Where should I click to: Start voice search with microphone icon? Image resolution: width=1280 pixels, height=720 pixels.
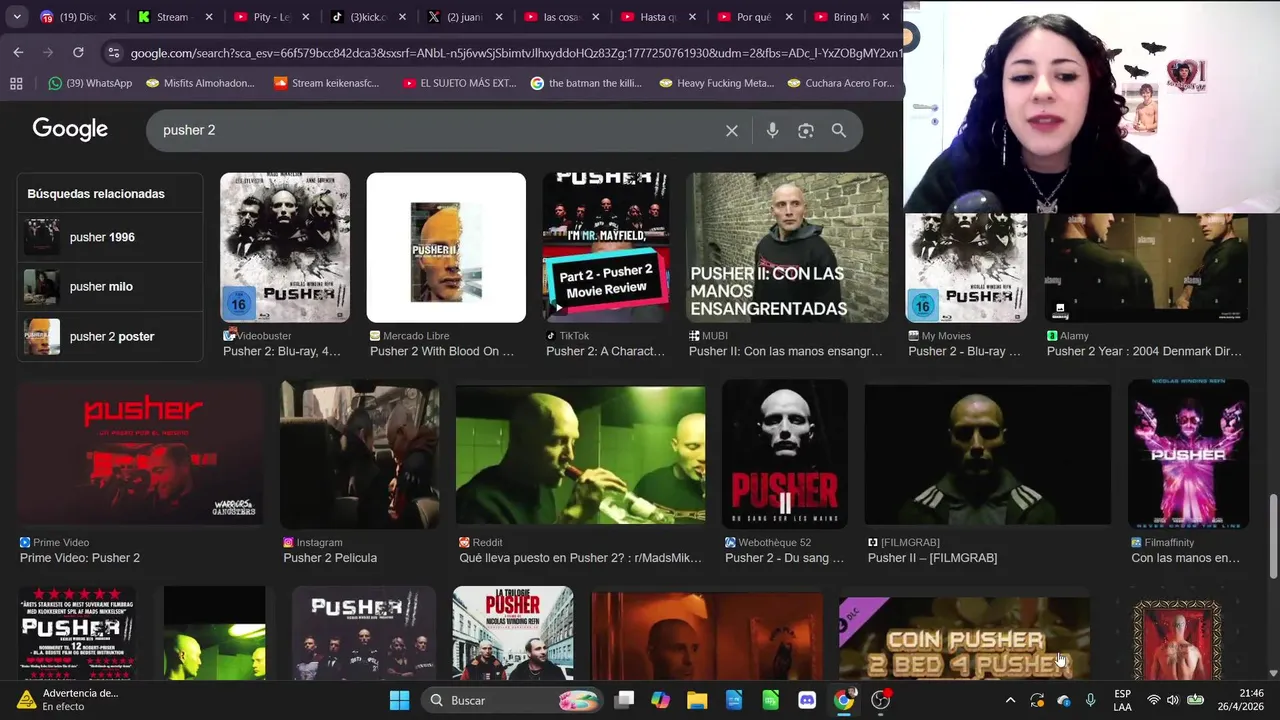(772, 131)
